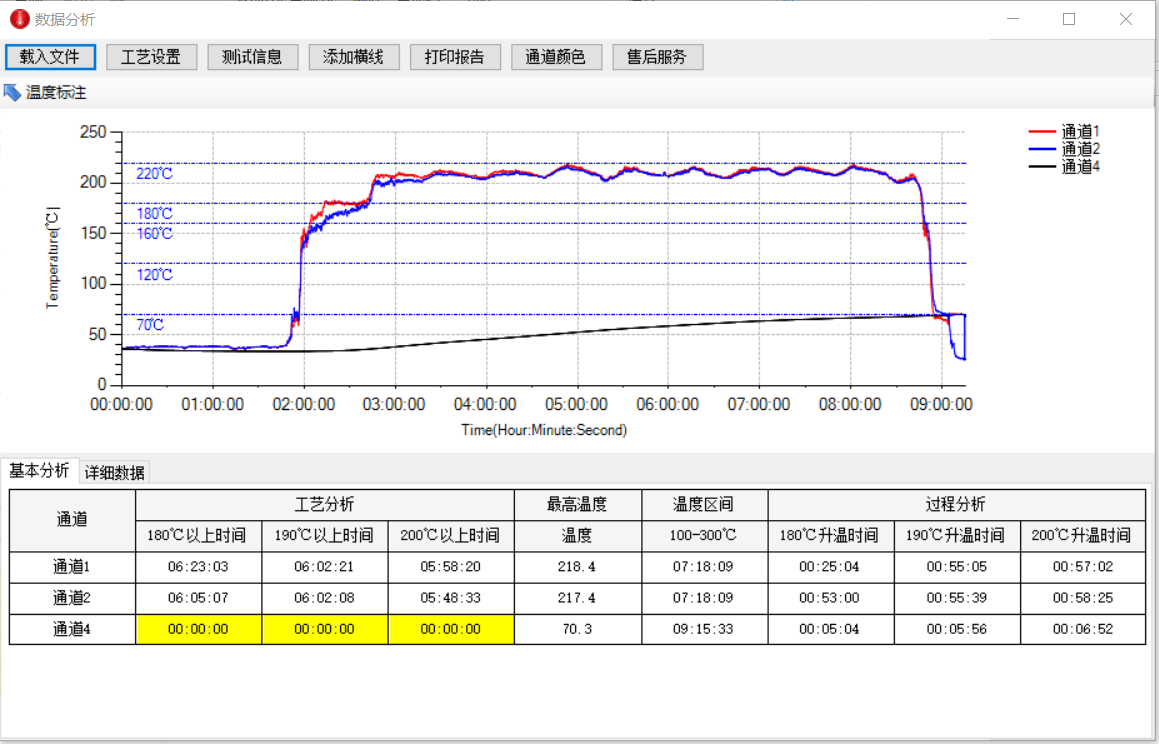Open 工艺设置 settings
This screenshot has height=744, width=1159.
[x=151, y=57]
